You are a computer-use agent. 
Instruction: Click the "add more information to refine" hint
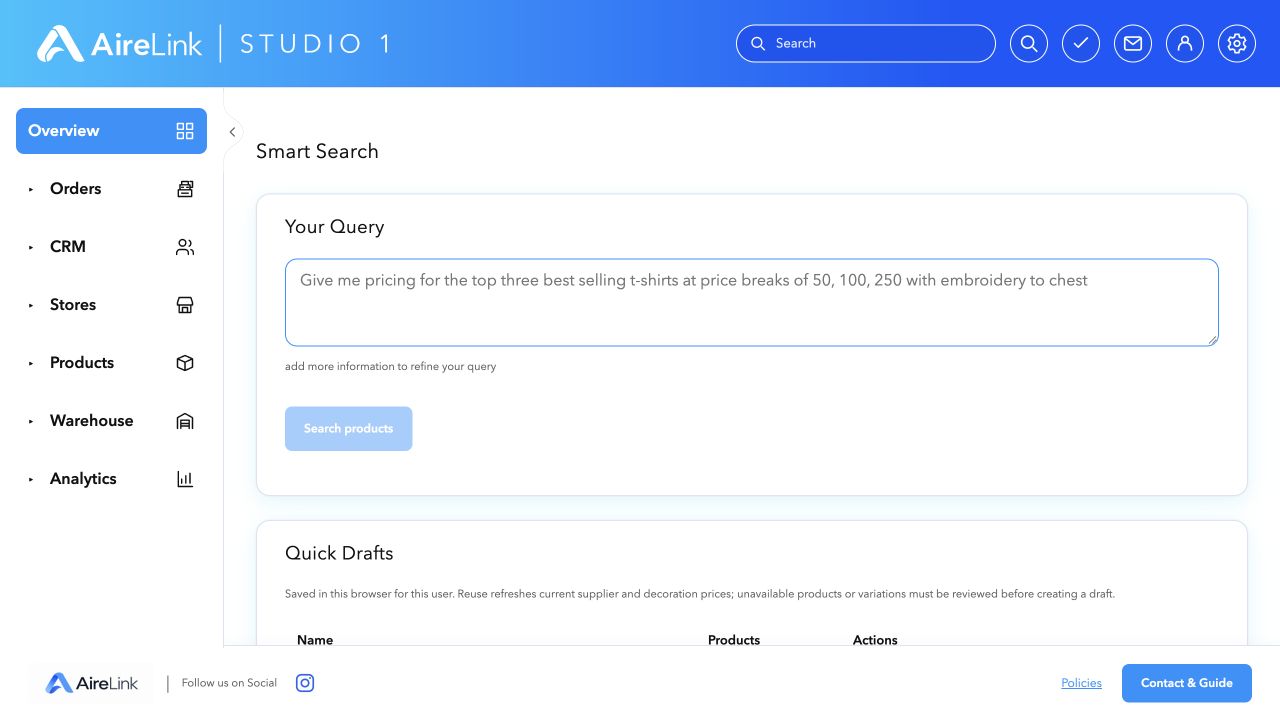point(390,366)
